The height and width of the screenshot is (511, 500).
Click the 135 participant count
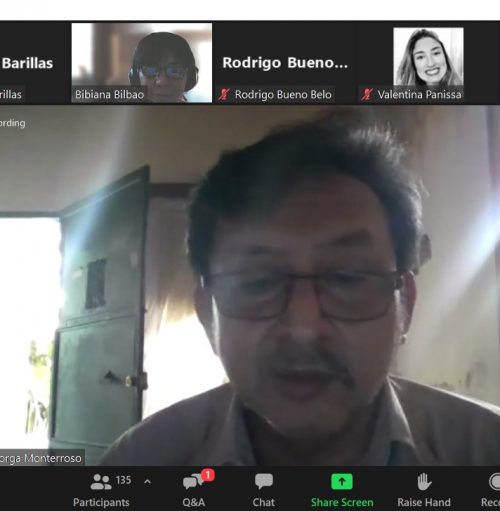coord(123,480)
